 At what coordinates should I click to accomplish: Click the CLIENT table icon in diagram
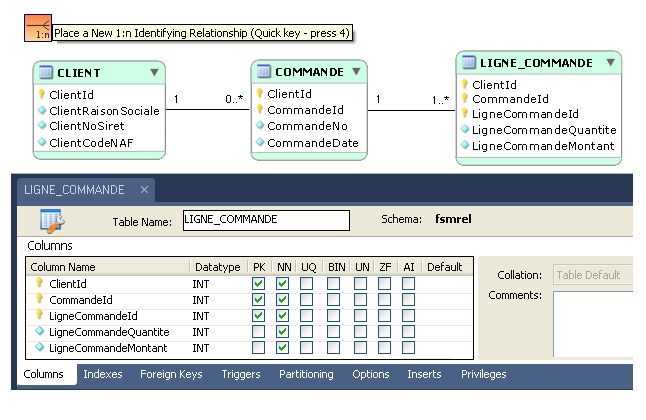tap(45, 73)
